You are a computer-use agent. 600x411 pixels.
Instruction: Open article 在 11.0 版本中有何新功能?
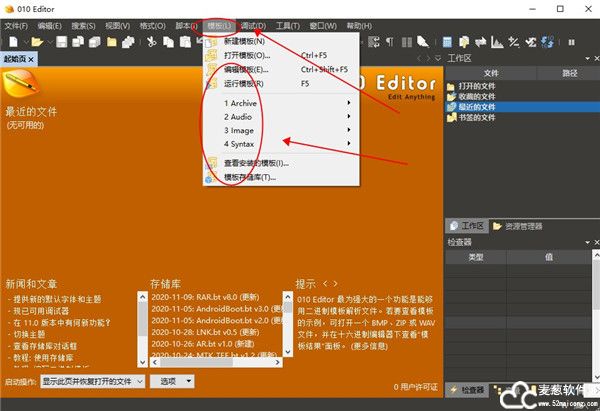tap(62, 323)
